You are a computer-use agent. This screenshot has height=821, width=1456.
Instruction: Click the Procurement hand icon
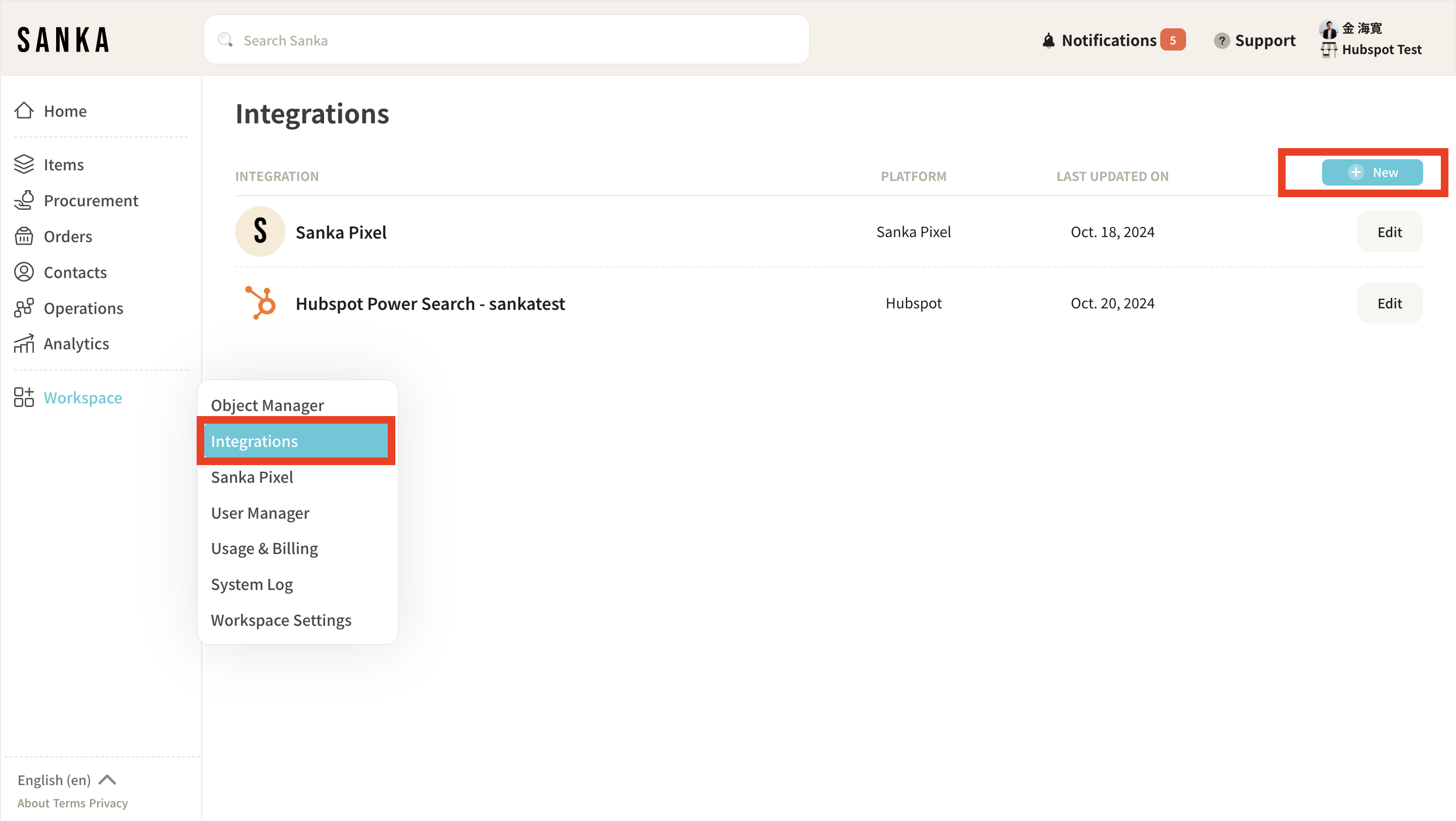24,200
